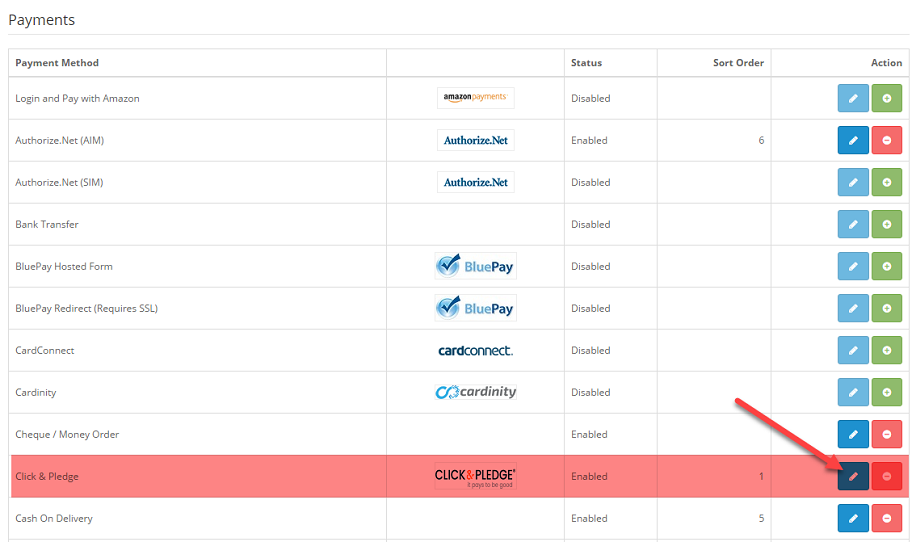The height and width of the screenshot is (542, 912).
Task: Click the Payment Method column header
Action: click(57, 63)
